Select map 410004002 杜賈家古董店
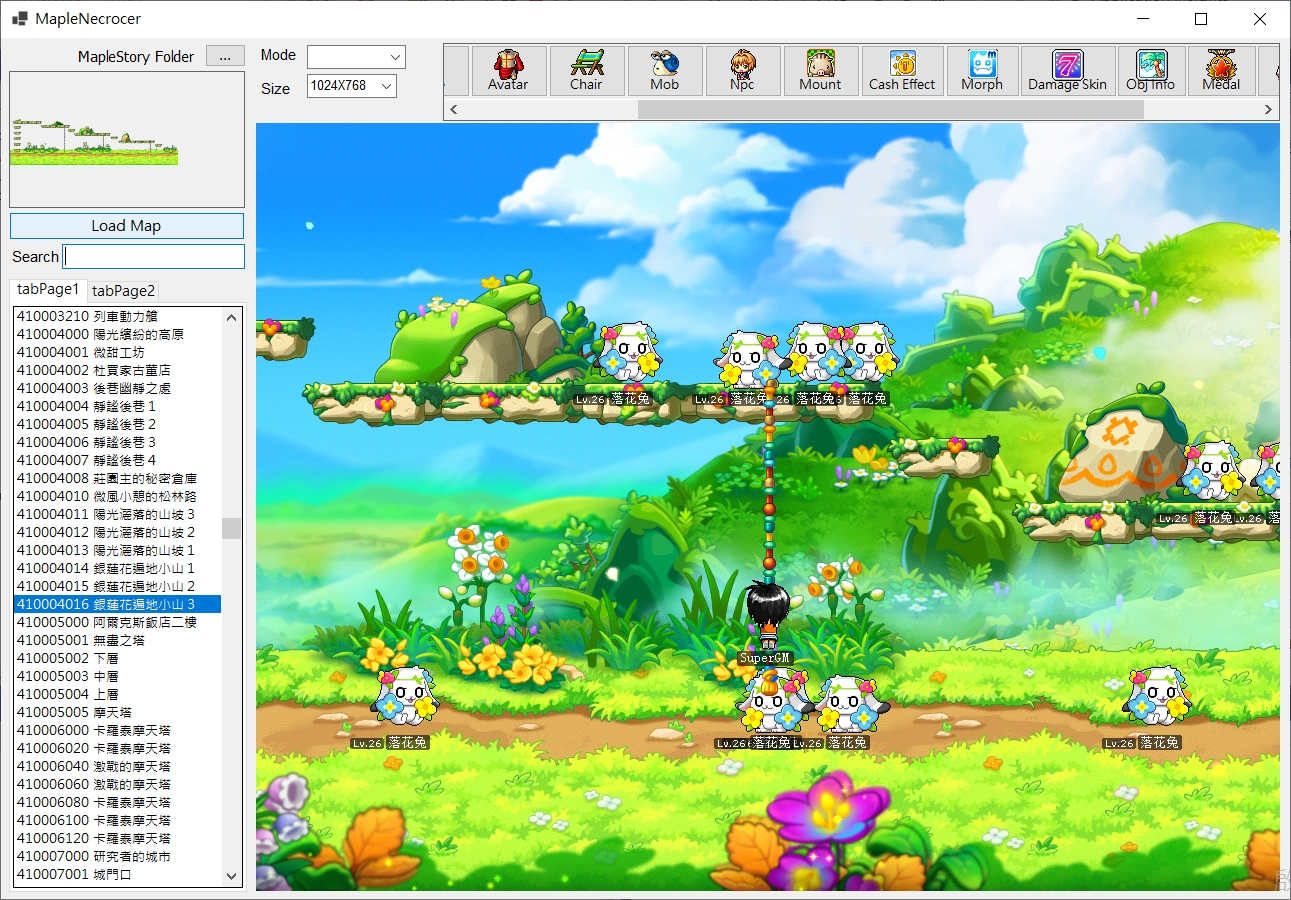The height and width of the screenshot is (900, 1291). (117, 370)
